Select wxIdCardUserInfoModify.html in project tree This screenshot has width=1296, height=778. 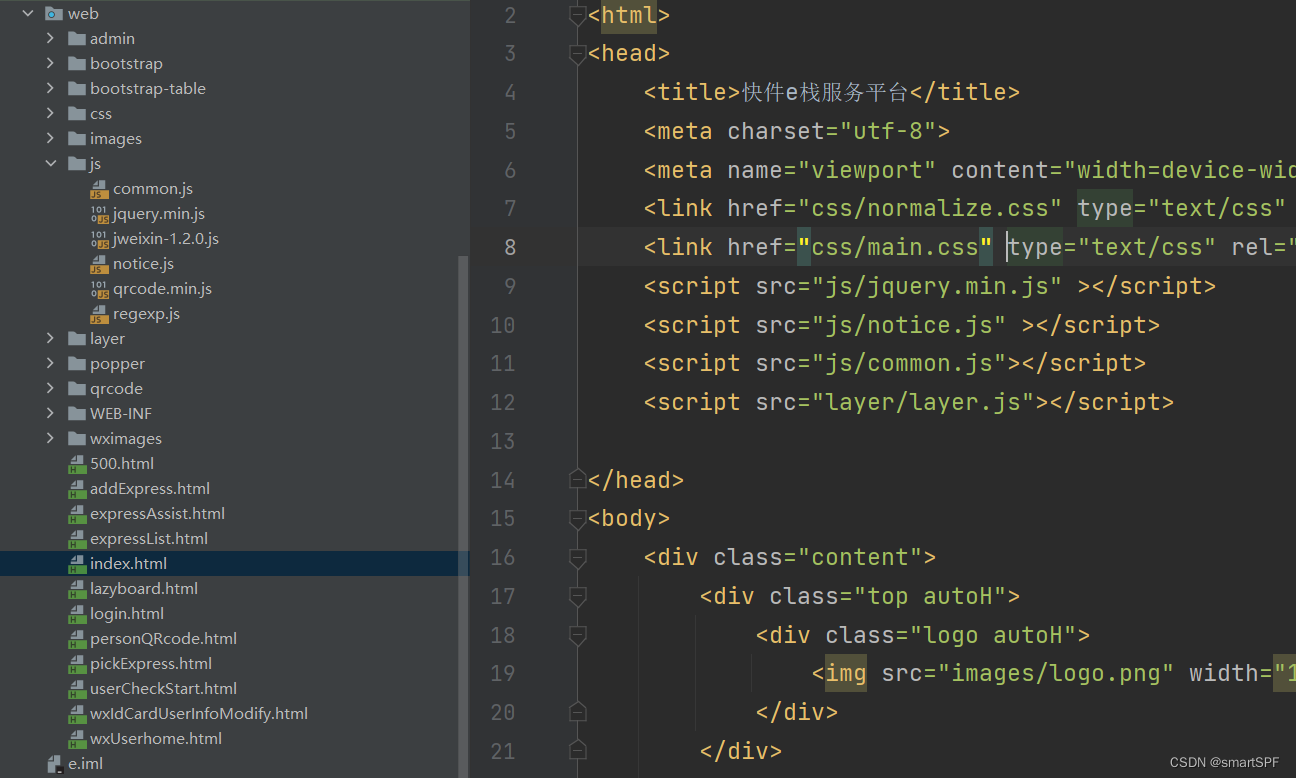point(199,714)
